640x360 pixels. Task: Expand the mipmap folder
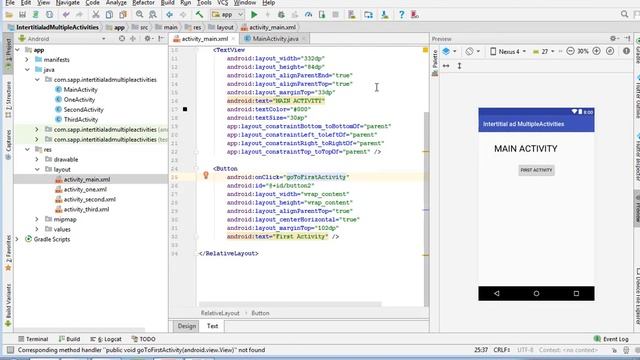coord(37,220)
